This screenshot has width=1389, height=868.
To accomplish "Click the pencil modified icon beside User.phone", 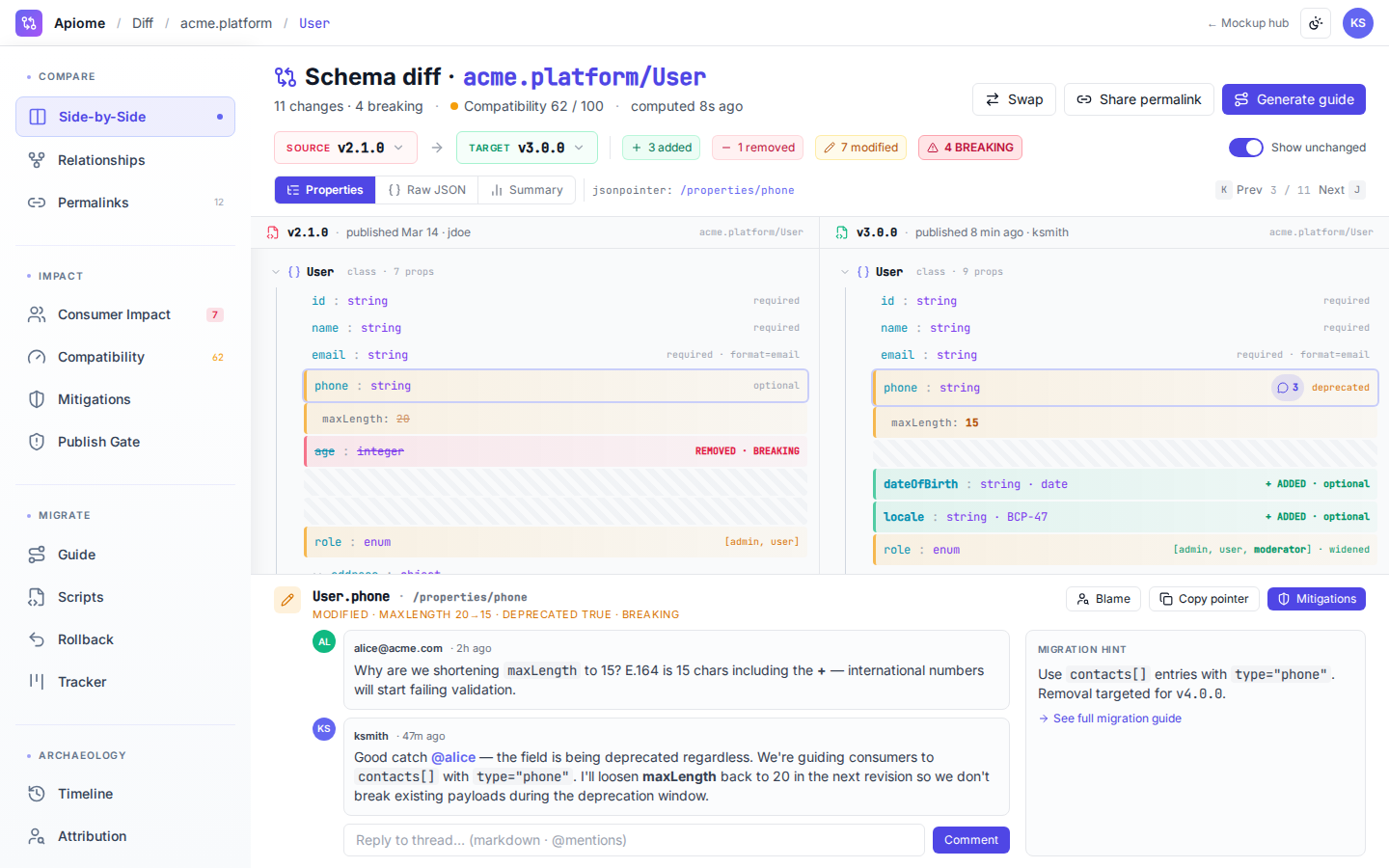I will click(287, 600).
